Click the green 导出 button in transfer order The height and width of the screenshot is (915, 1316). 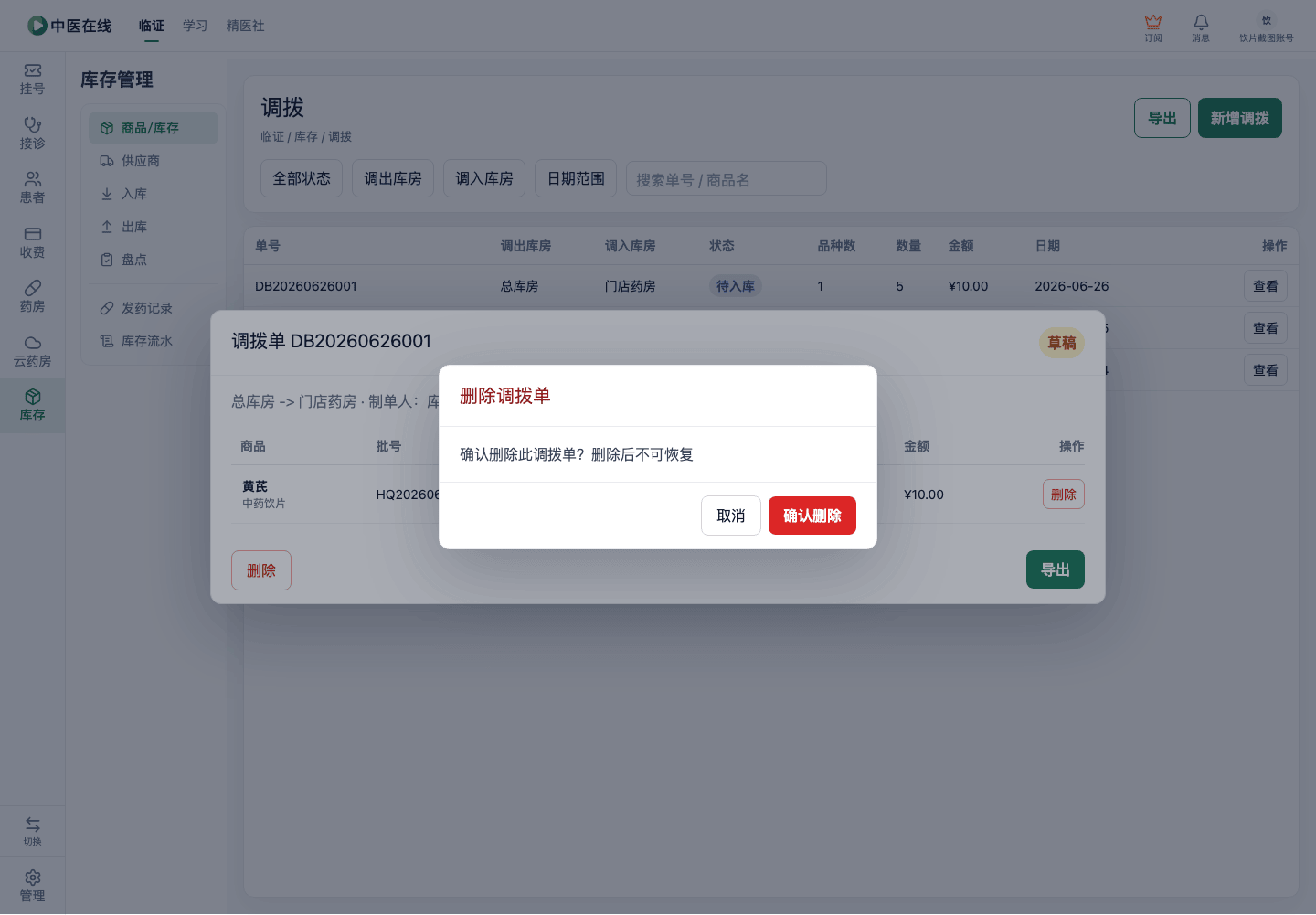pyautogui.click(x=1056, y=569)
